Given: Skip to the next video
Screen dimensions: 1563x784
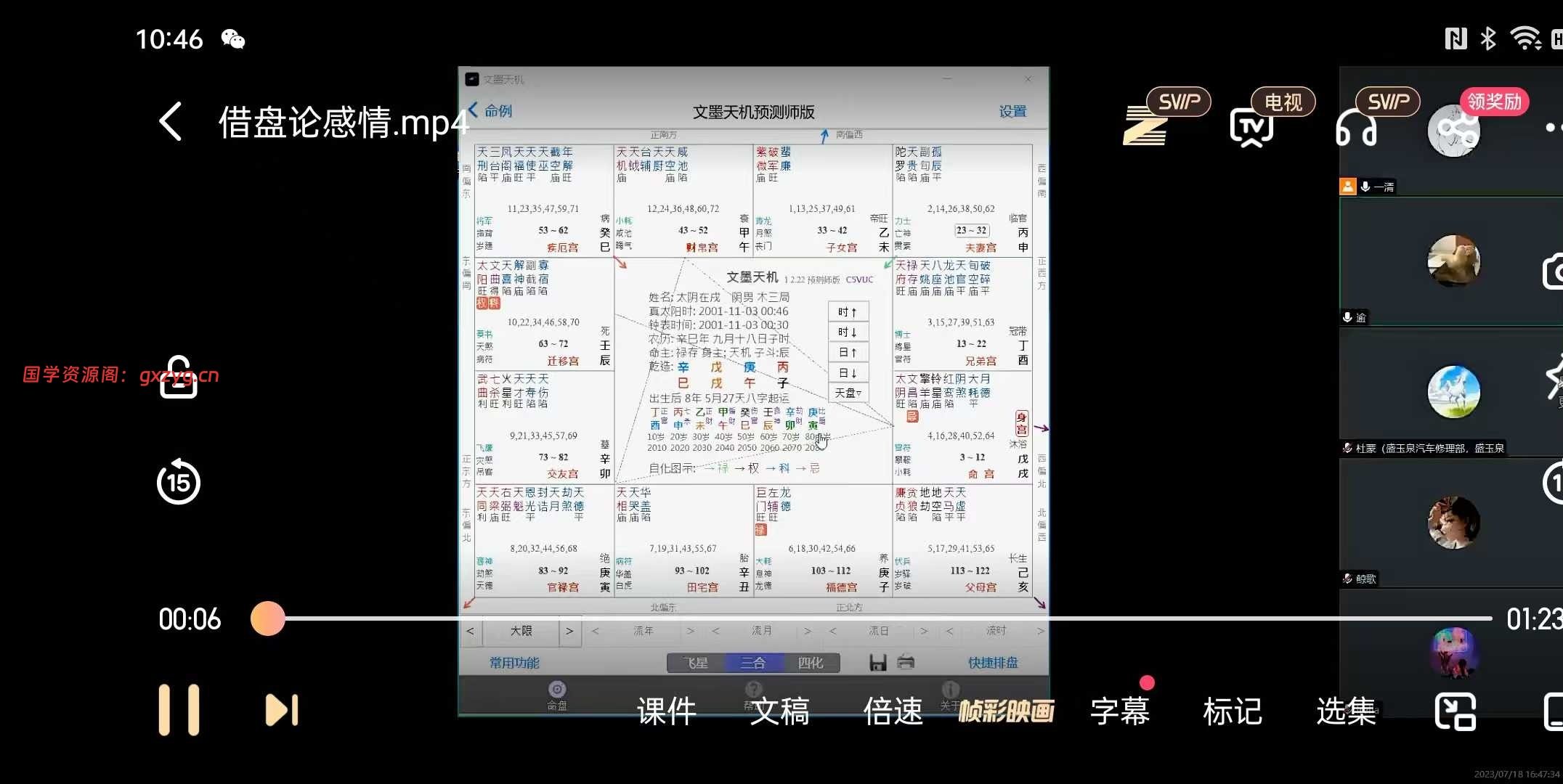Looking at the screenshot, I should tap(282, 710).
